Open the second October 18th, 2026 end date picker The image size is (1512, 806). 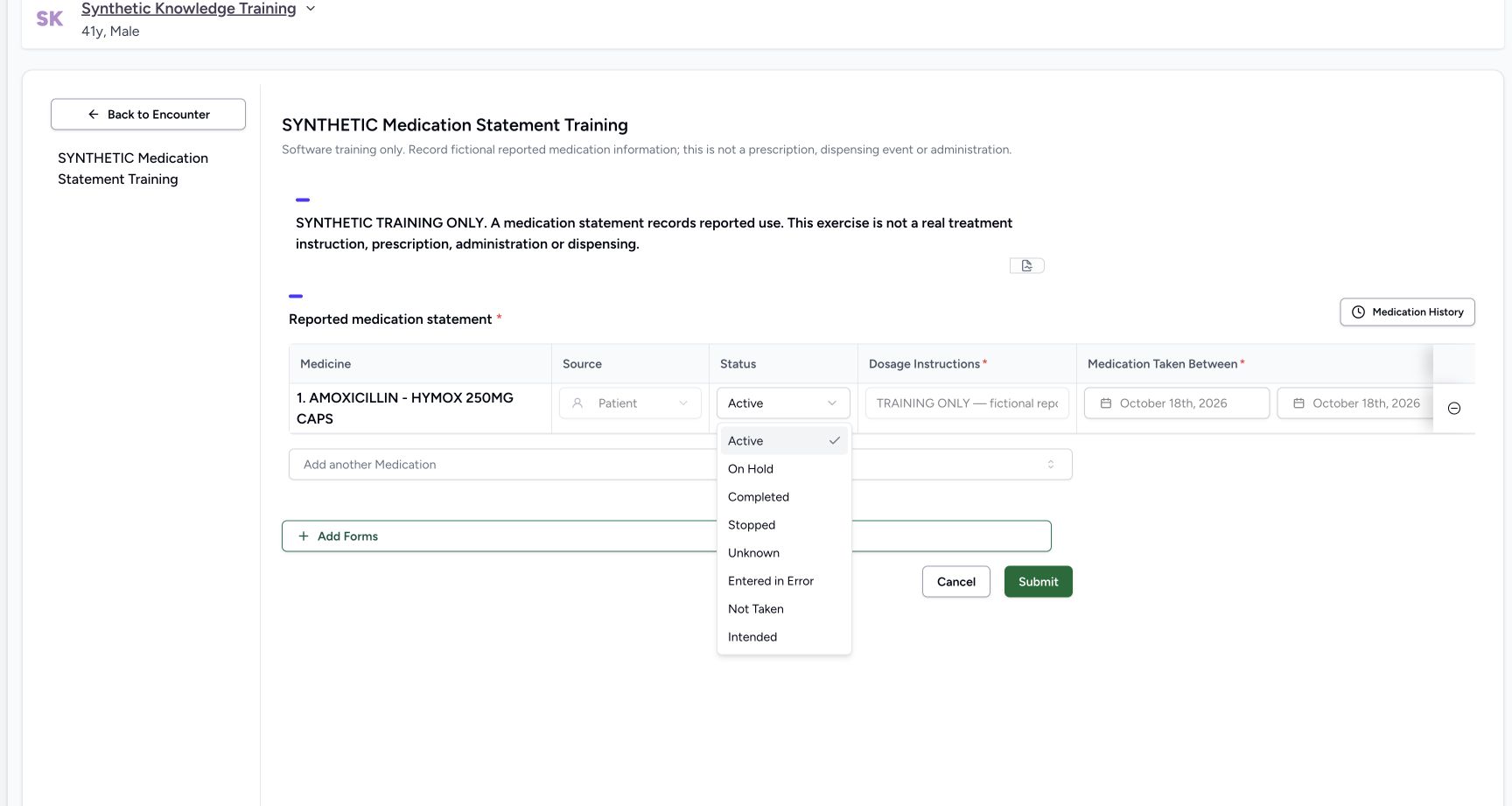click(x=1355, y=403)
